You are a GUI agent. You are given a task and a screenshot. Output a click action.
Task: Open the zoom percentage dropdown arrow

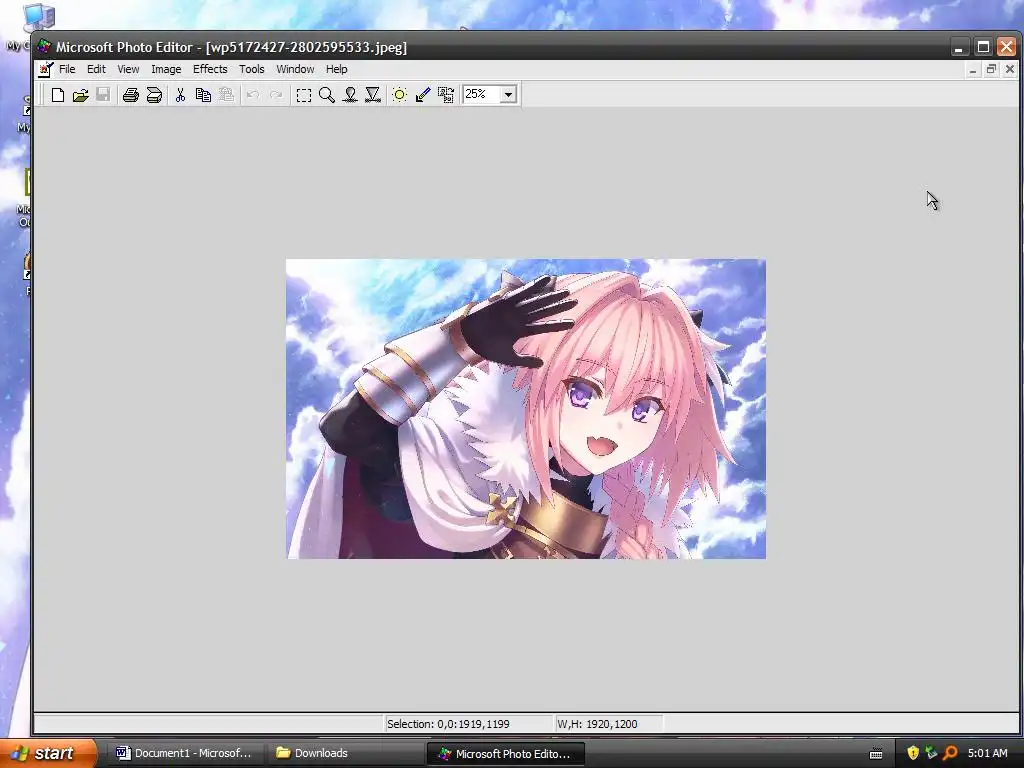(x=508, y=95)
